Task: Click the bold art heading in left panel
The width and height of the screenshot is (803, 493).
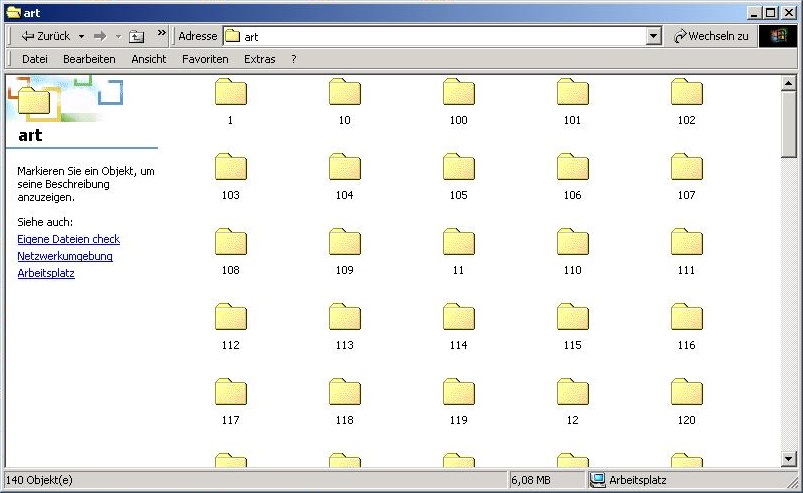Action: tap(30, 135)
